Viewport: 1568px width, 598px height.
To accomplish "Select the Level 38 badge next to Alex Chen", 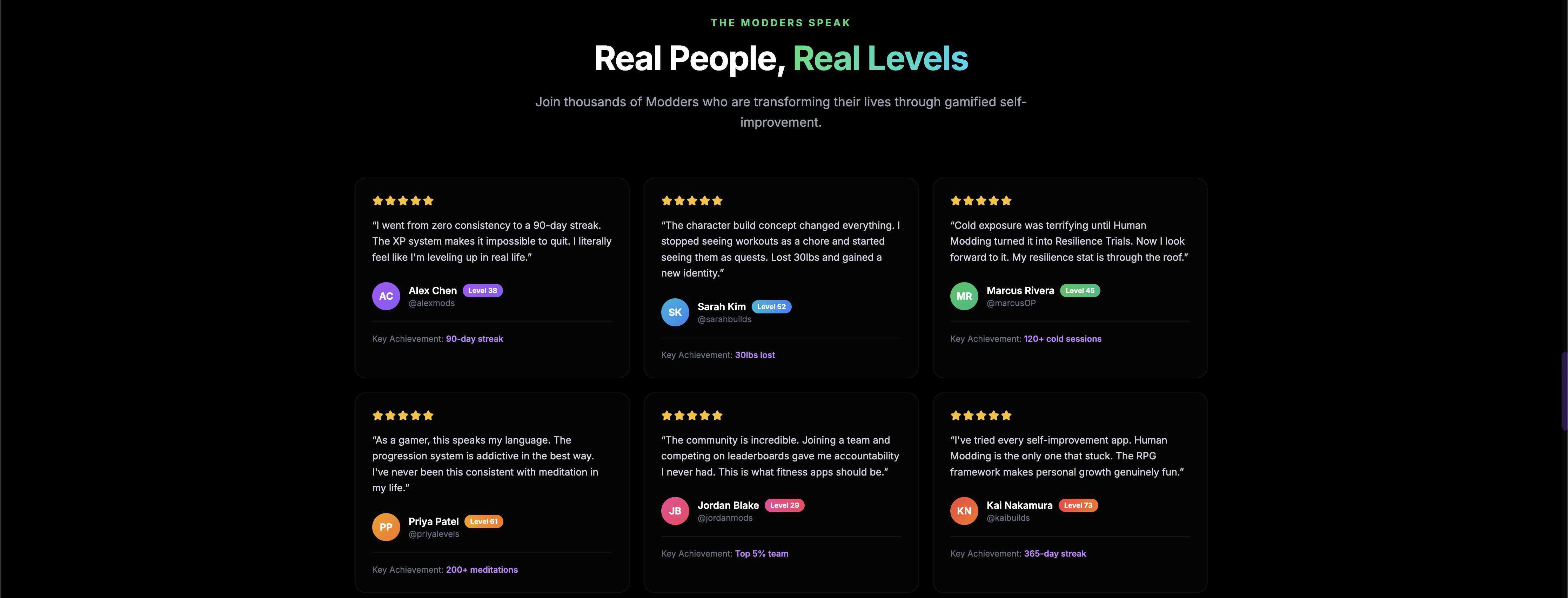I will (x=483, y=291).
